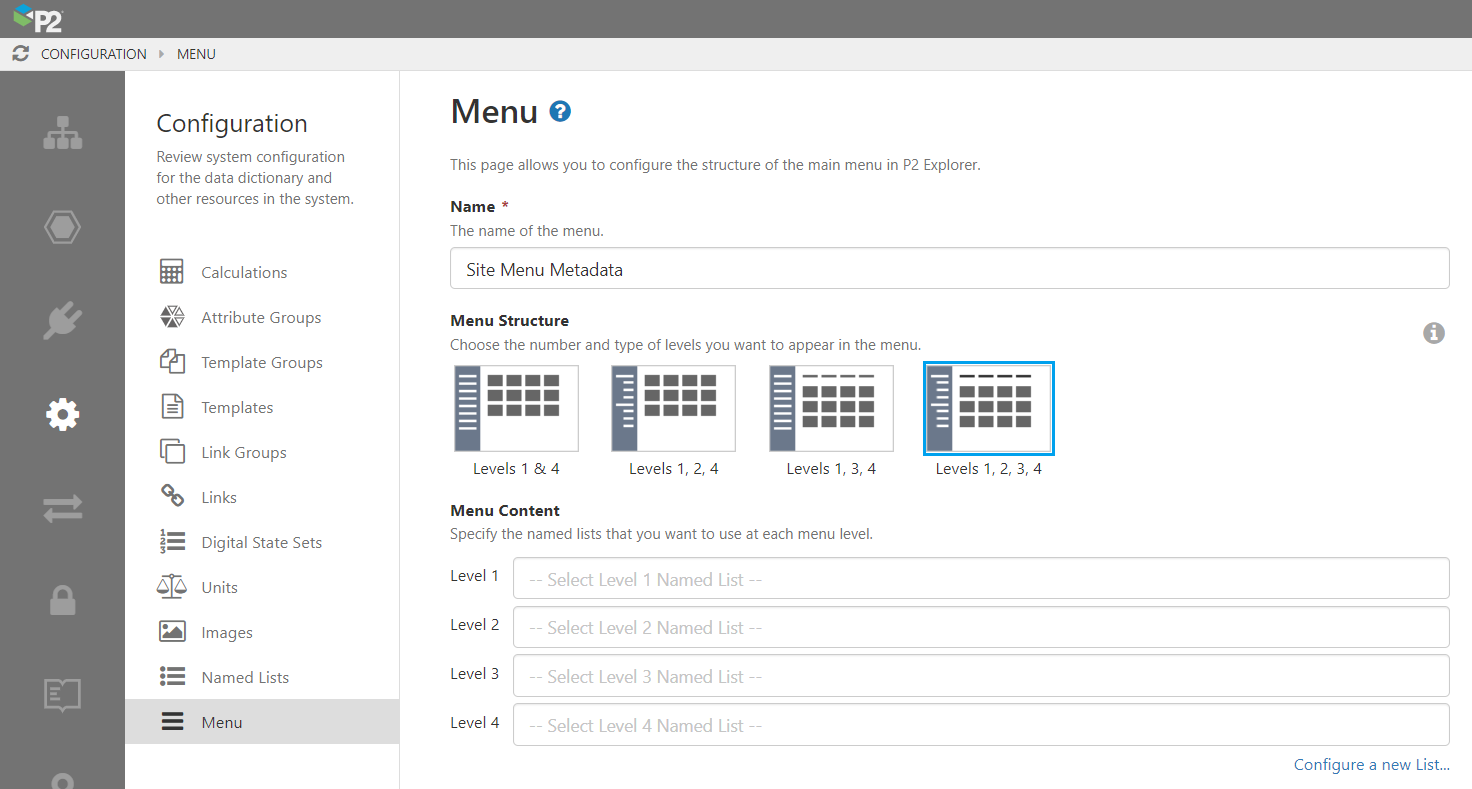Choose the Levels 1 & 4 structure

click(x=516, y=409)
